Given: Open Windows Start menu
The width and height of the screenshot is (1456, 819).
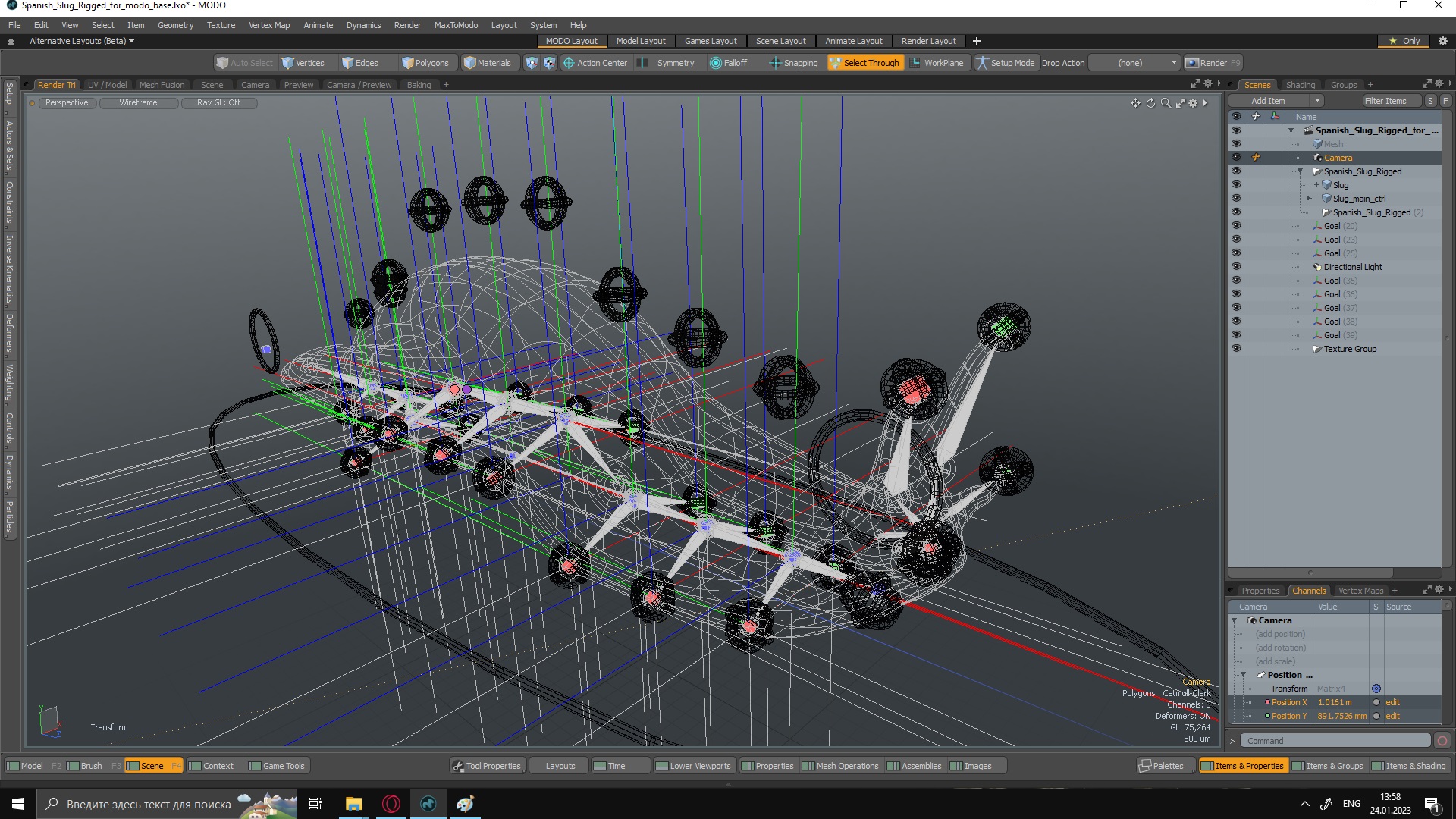Looking at the screenshot, I should (18, 804).
